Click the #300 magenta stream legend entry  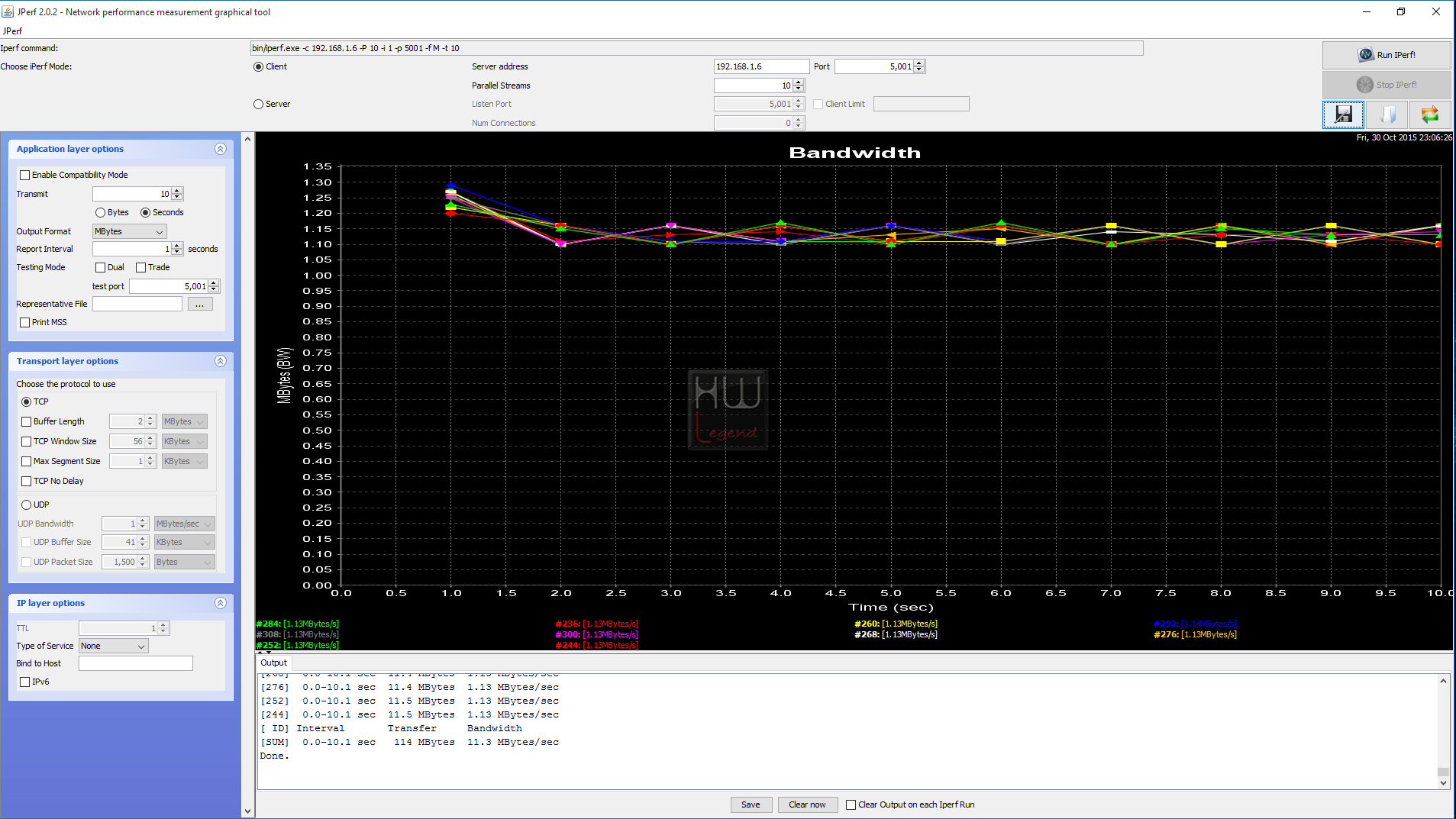tap(597, 634)
